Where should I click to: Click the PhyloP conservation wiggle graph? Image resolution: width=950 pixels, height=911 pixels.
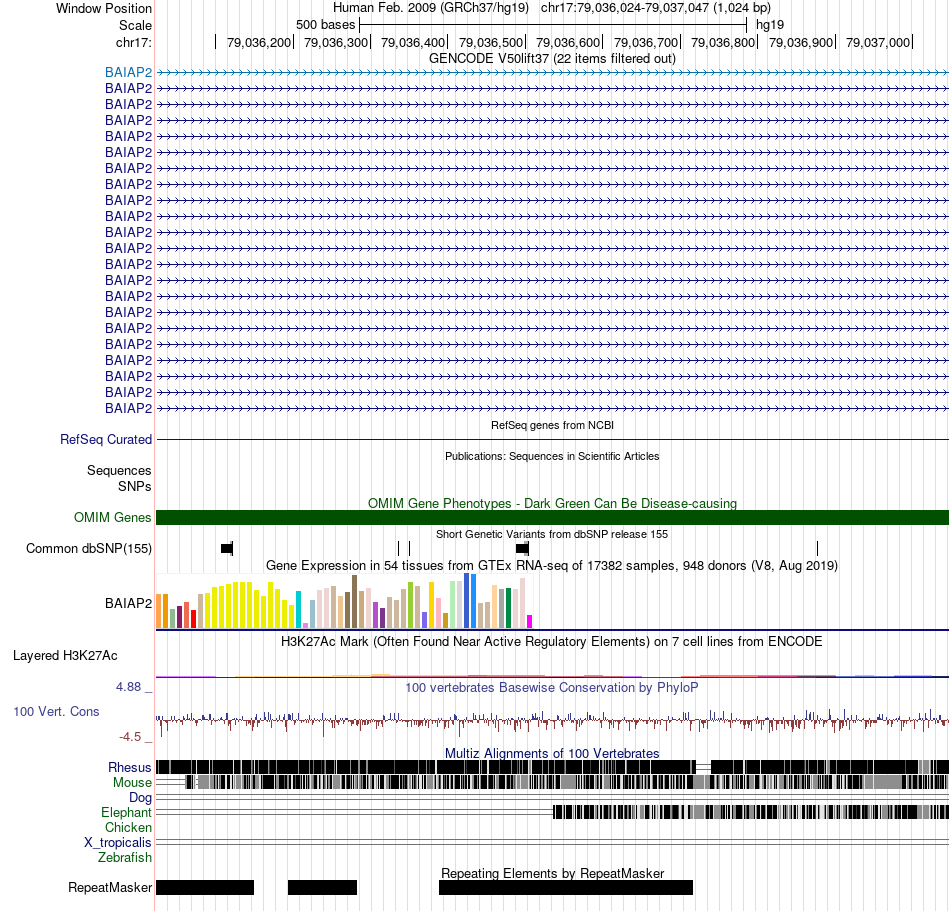point(552,720)
